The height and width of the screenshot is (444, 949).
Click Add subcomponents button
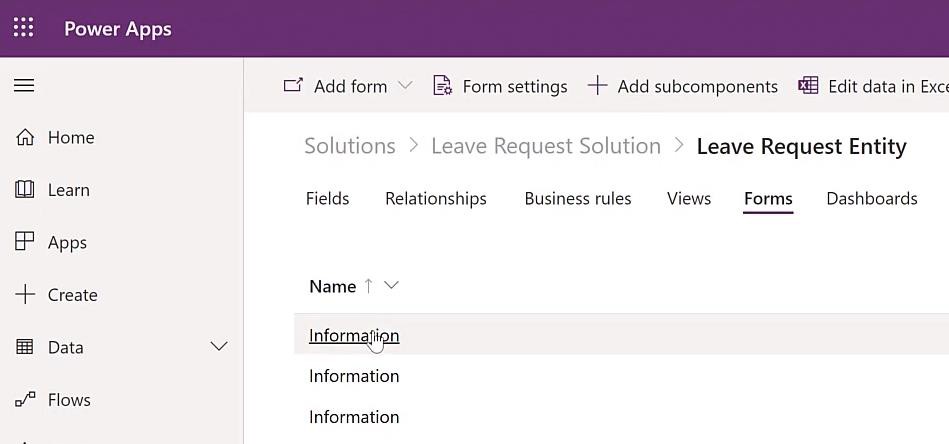[x=683, y=86]
